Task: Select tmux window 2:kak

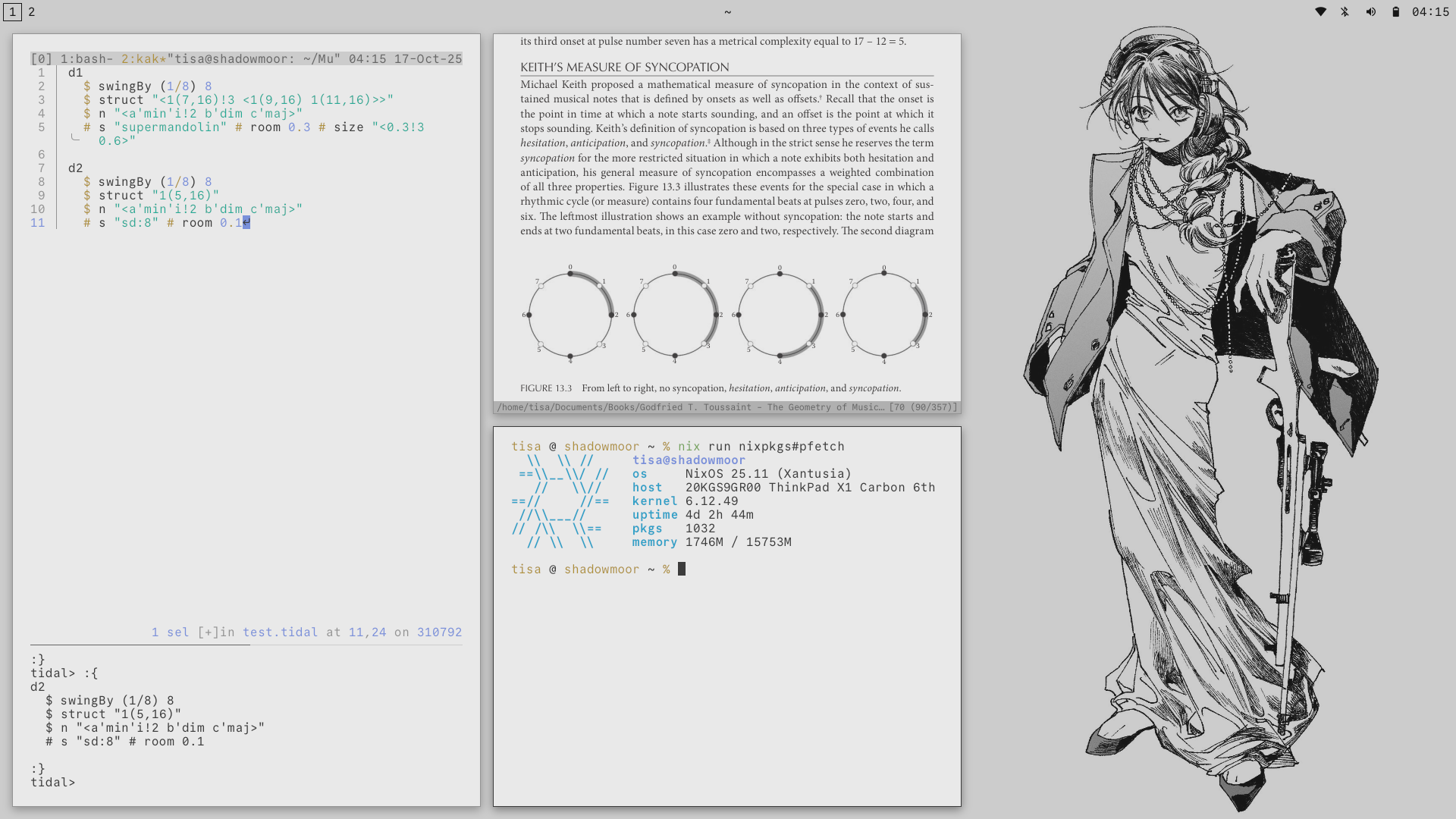Action: 143,58
